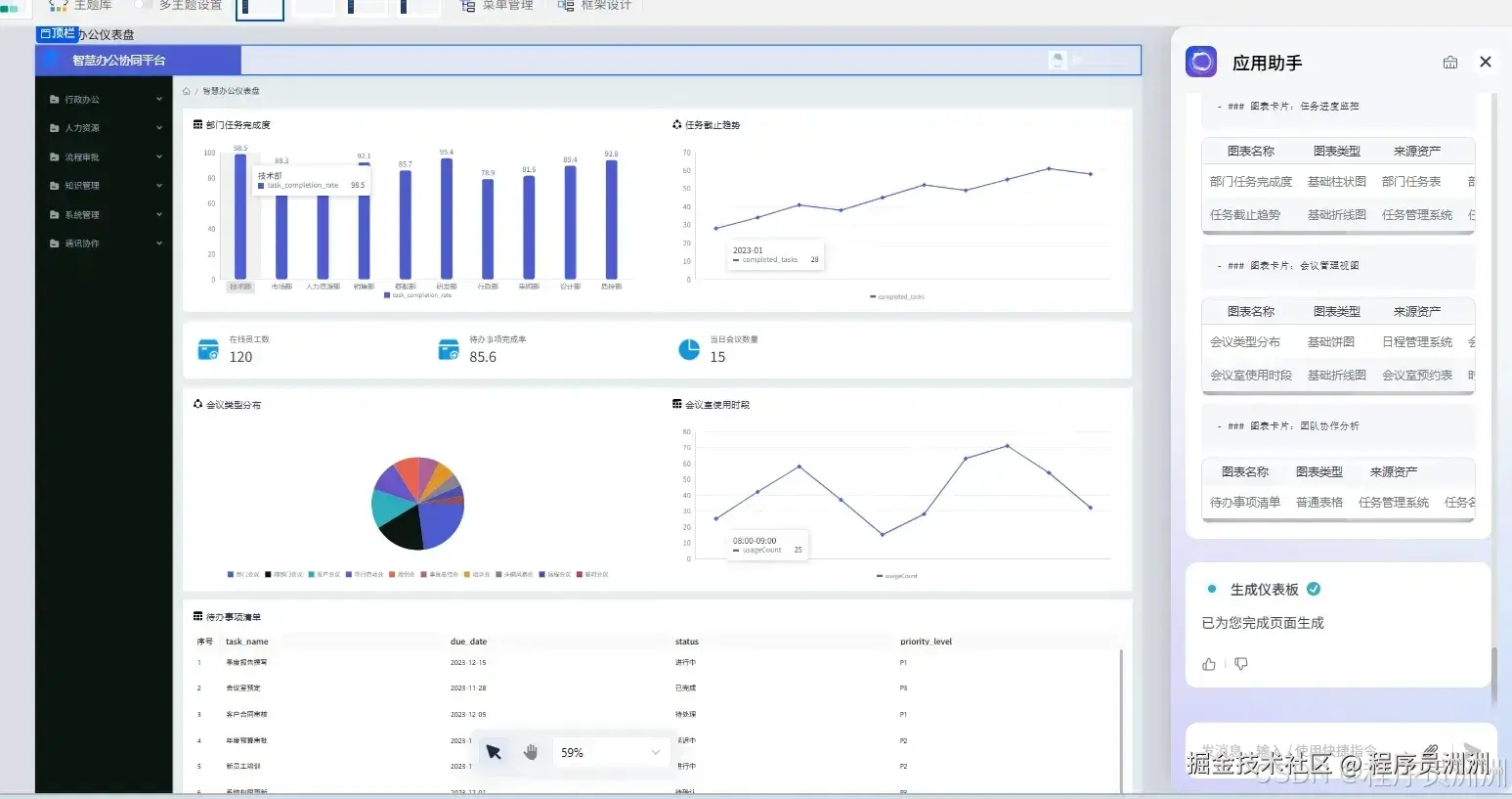Click the 会议类型分布 chart title icon
The width and height of the screenshot is (1512, 799).
click(198, 404)
